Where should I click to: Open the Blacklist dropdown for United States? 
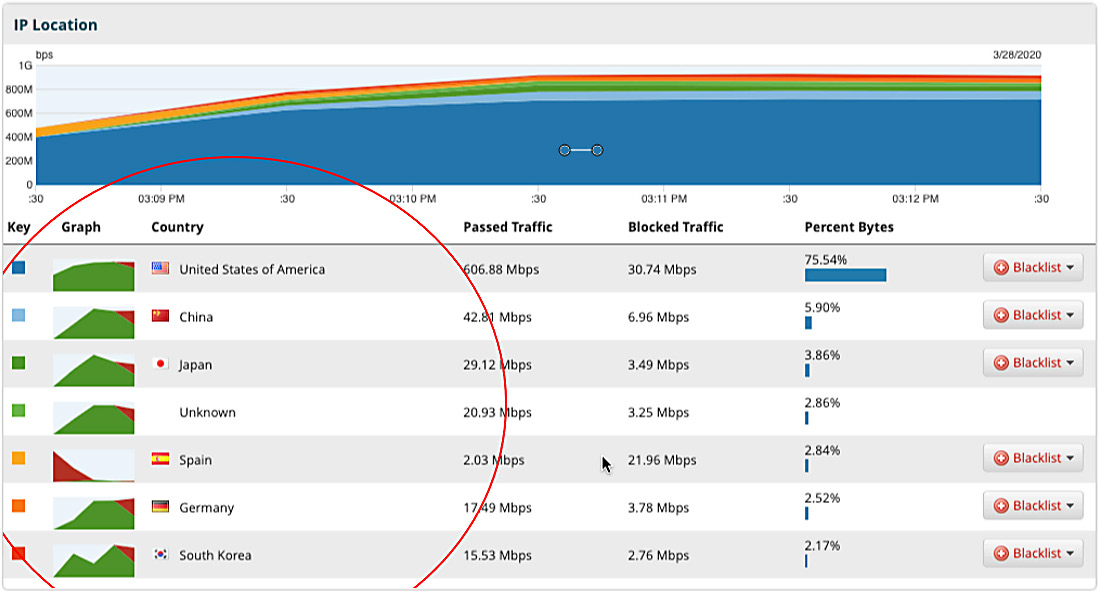pos(1032,267)
